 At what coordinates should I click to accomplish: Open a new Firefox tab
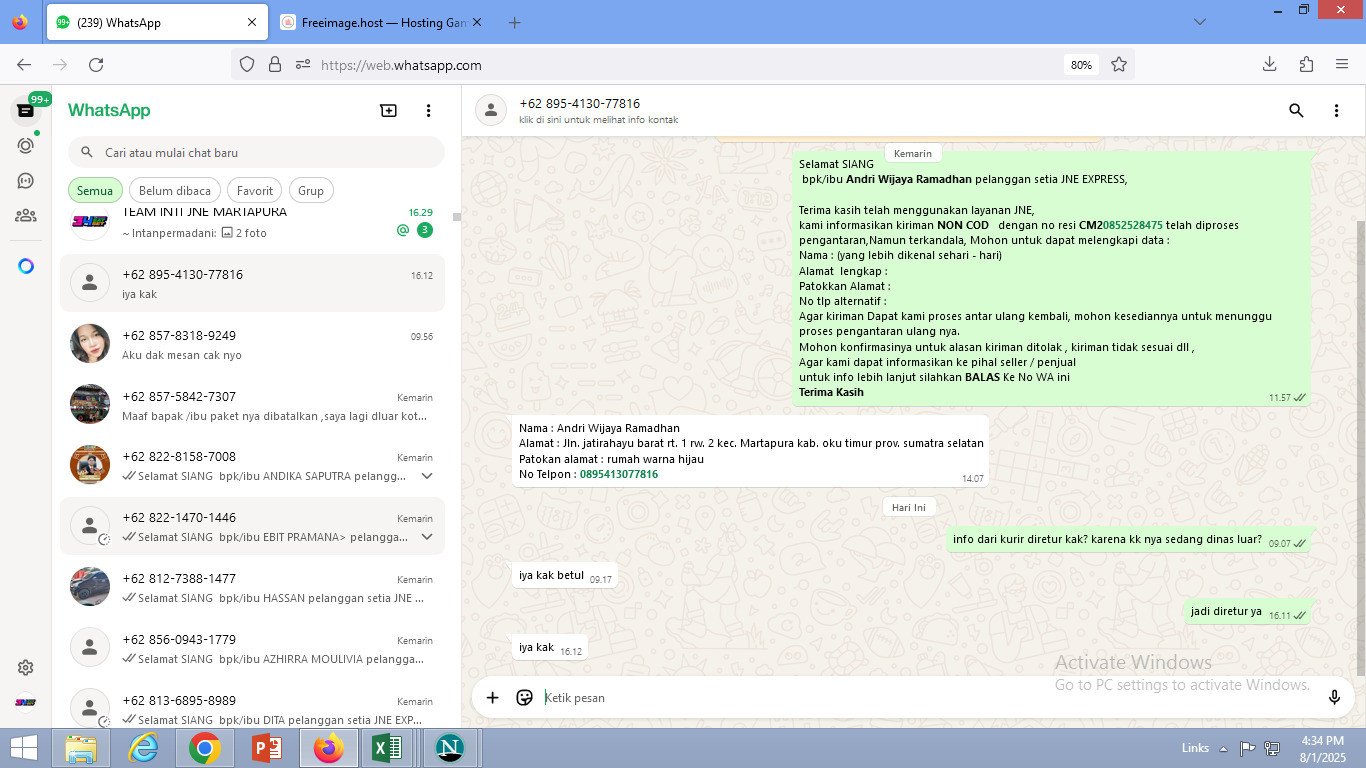[x=514, y=22]
